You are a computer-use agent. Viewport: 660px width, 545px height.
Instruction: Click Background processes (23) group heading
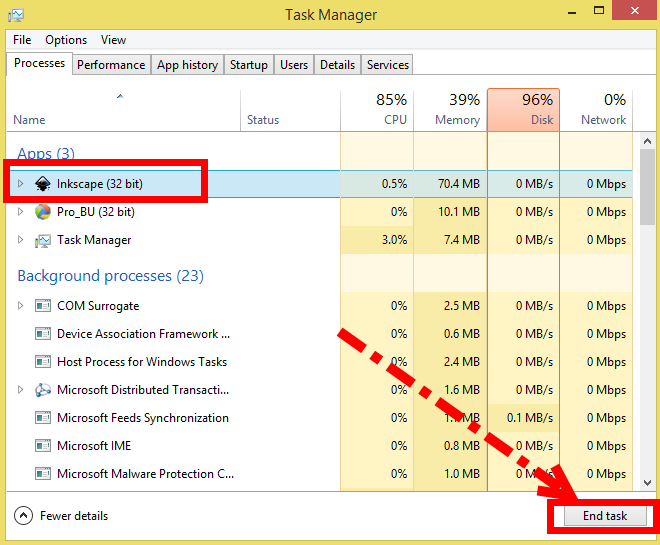point(111,276)
